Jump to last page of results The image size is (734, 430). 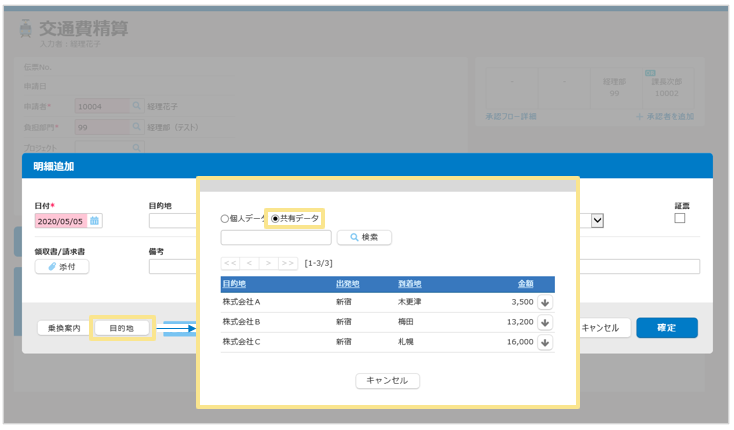tap(287, 263)
